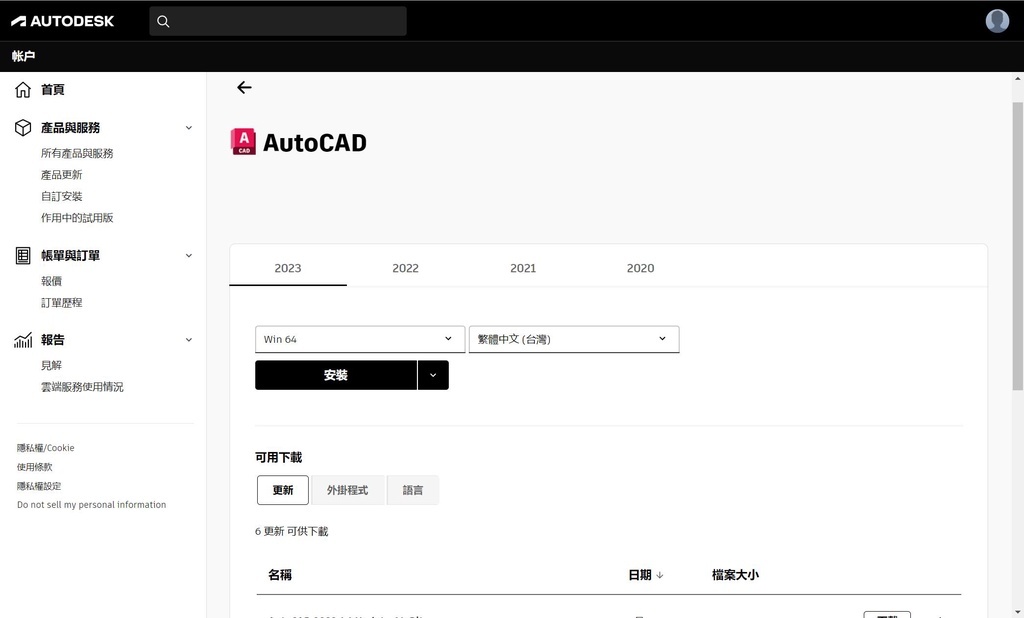Click the search magnifier icon

(163, 22)
